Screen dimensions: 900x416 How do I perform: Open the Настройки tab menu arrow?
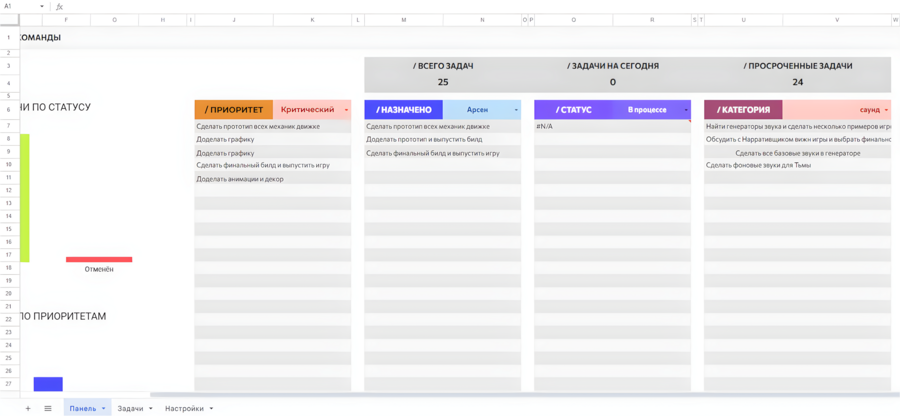211,409
